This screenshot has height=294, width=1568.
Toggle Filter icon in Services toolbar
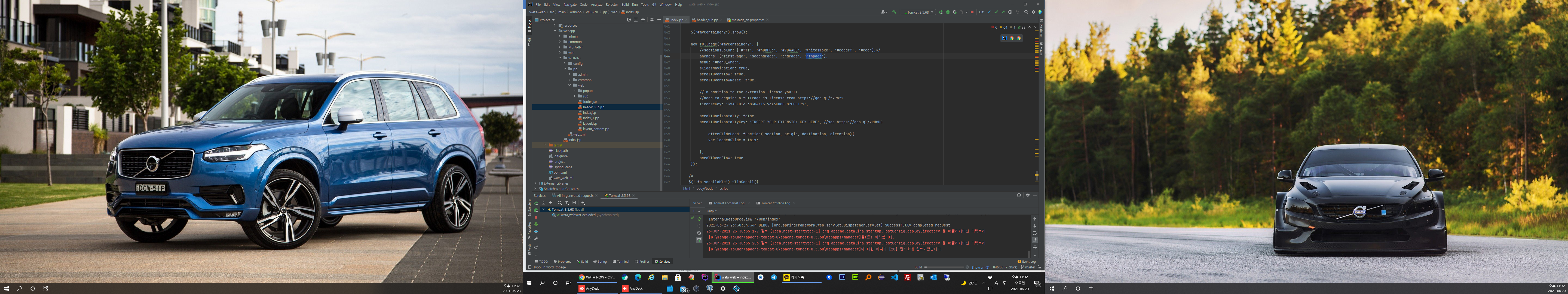[x=567, y=203]
